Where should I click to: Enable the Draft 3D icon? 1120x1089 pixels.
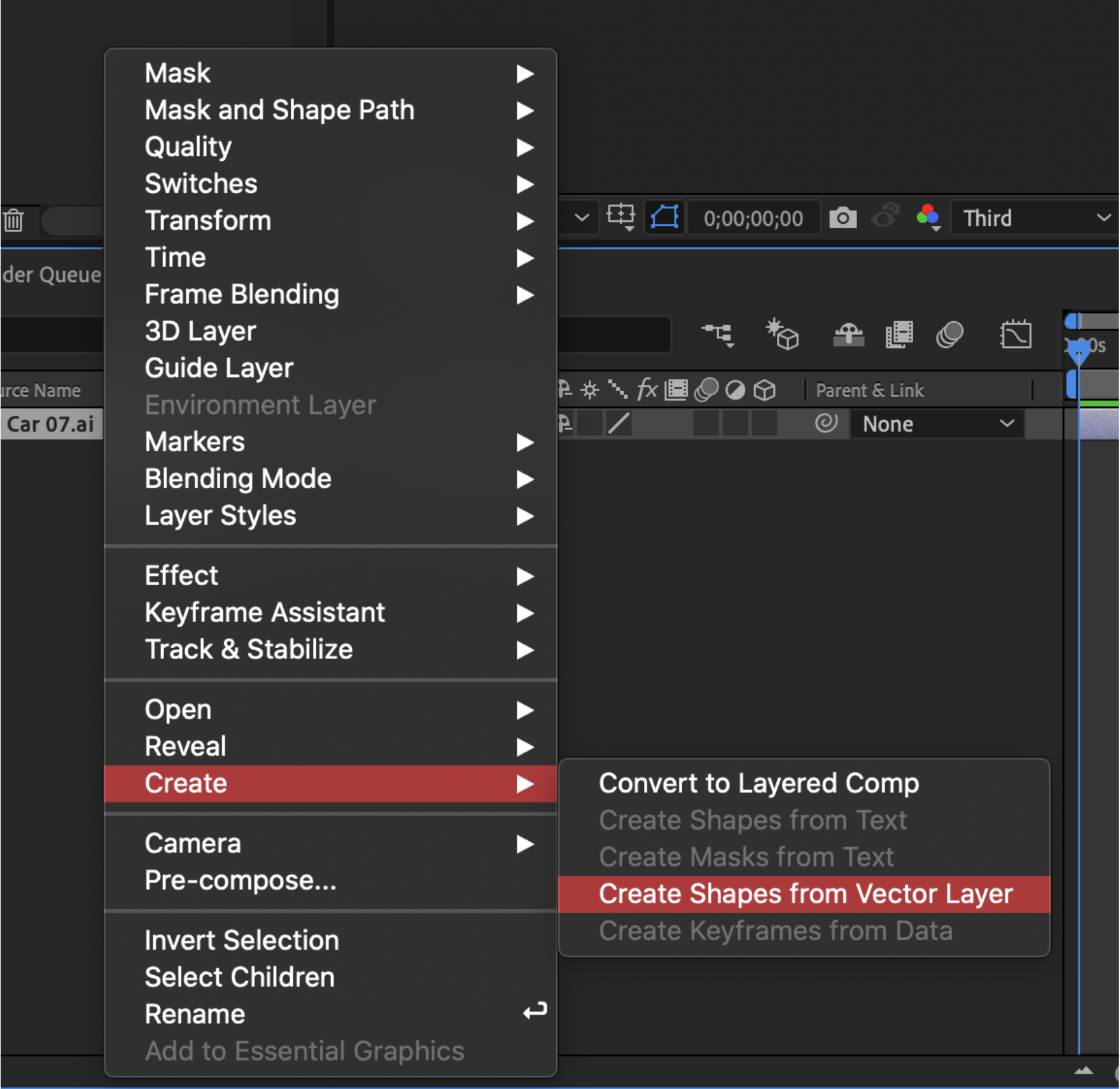coord(782,334)
